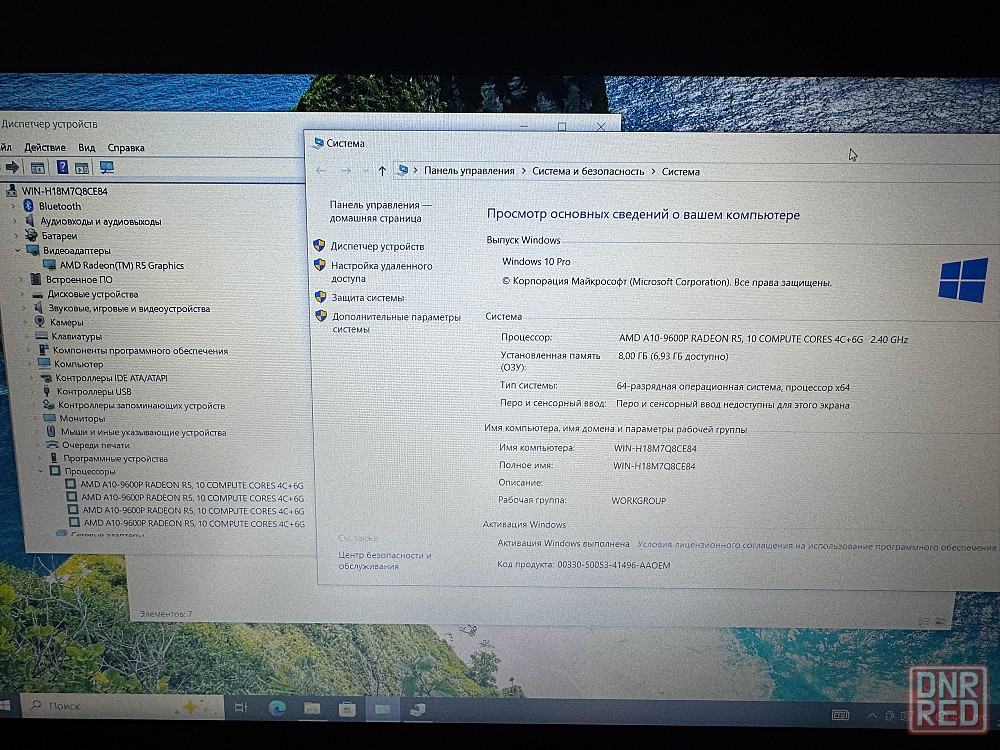This screenshot has width=1000, height=750.
Task: Click the speaker icon of Аудиовходы и аудиовыходы
Action: [x=29, y=221]
